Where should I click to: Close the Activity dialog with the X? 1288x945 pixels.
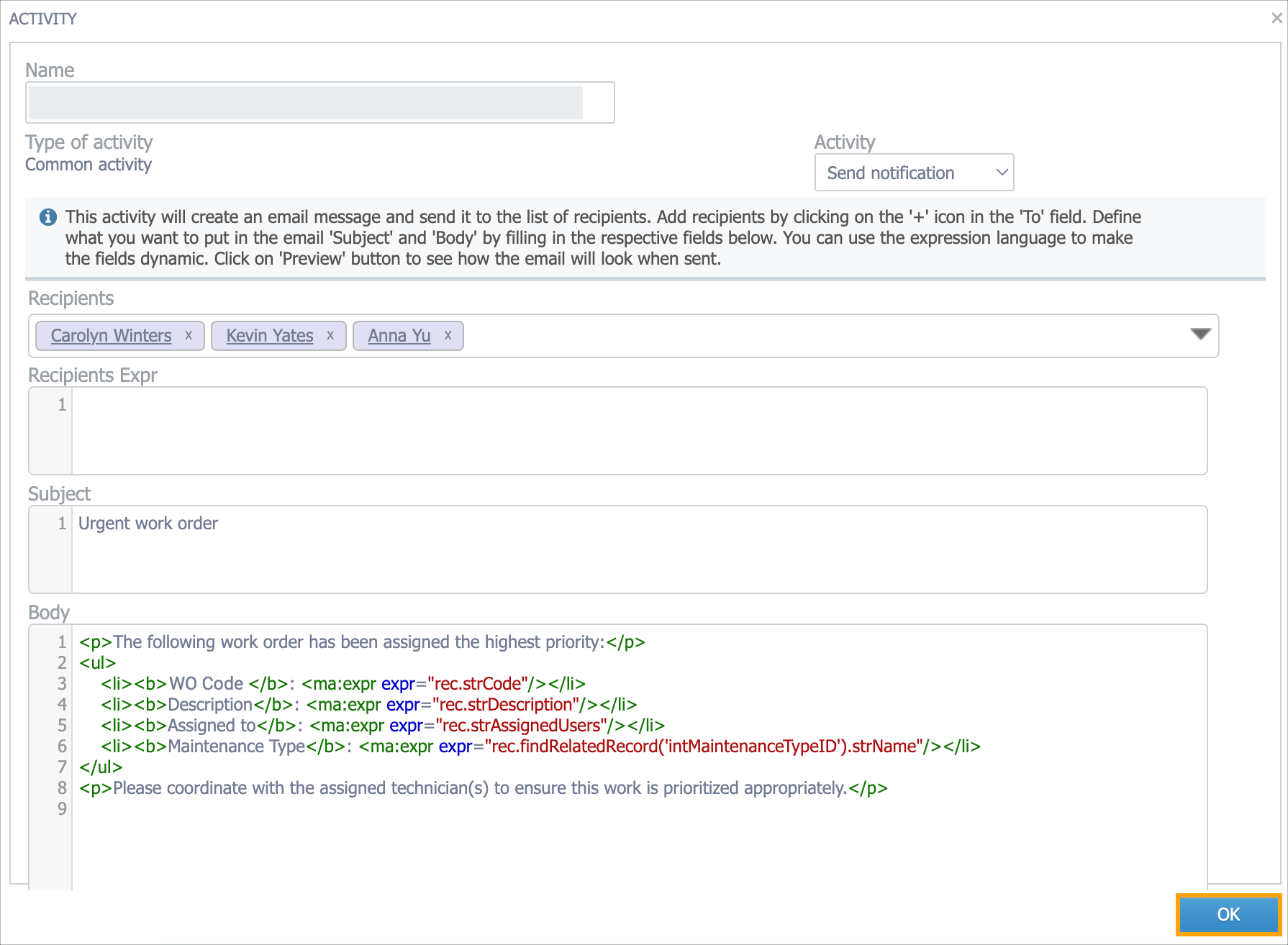[1276, 18]
